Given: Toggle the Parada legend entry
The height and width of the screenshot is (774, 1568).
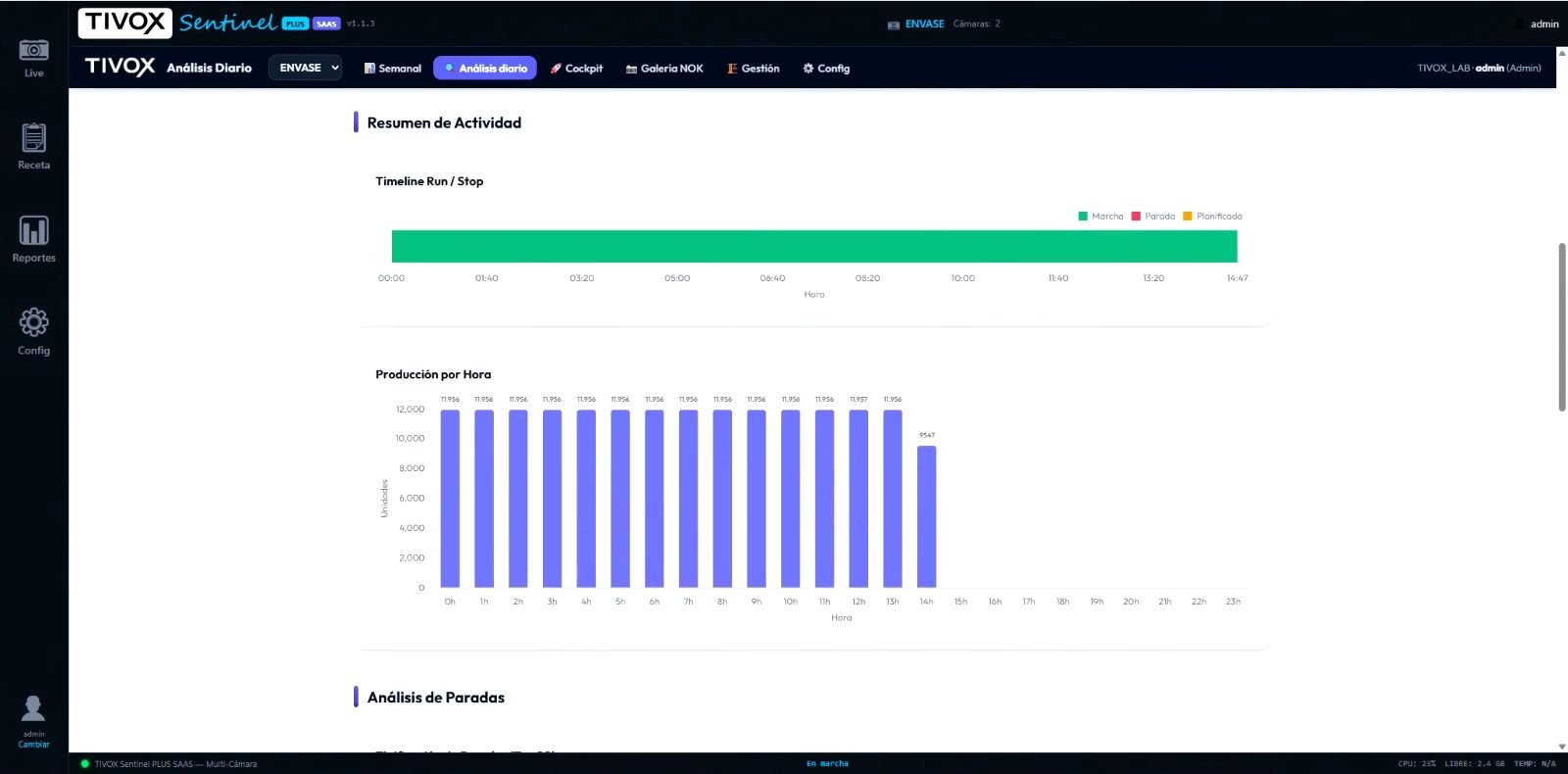Looking at the screenshot, I should pos(1153,217).
